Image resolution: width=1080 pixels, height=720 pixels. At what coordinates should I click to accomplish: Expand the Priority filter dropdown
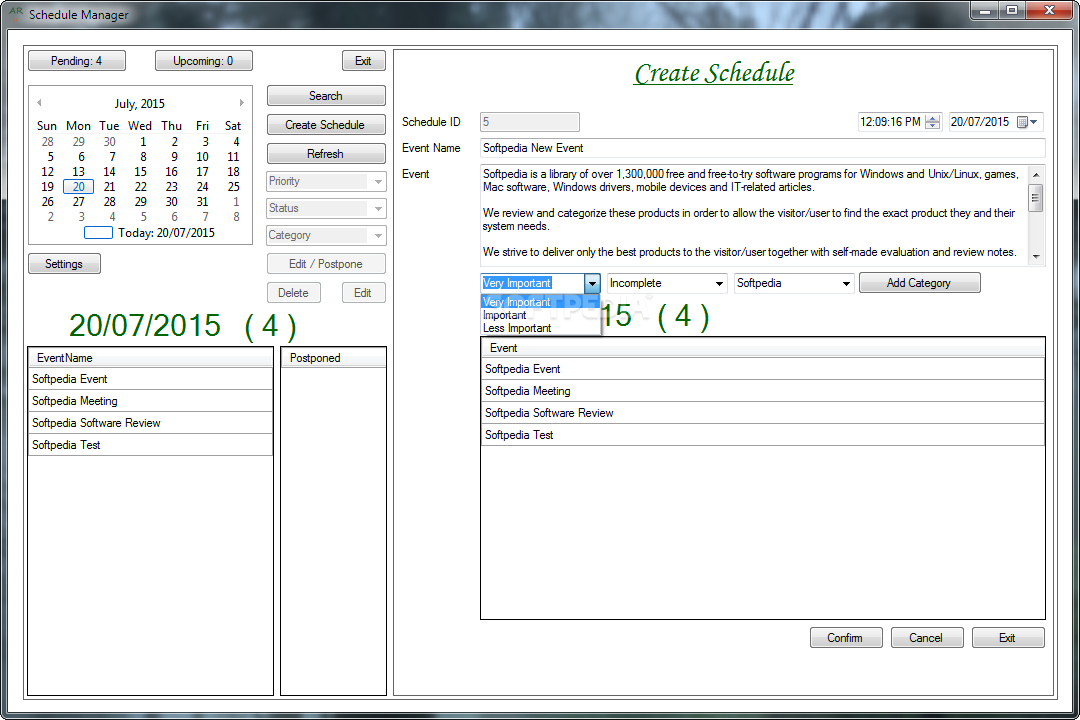click(x=378, y=181)
